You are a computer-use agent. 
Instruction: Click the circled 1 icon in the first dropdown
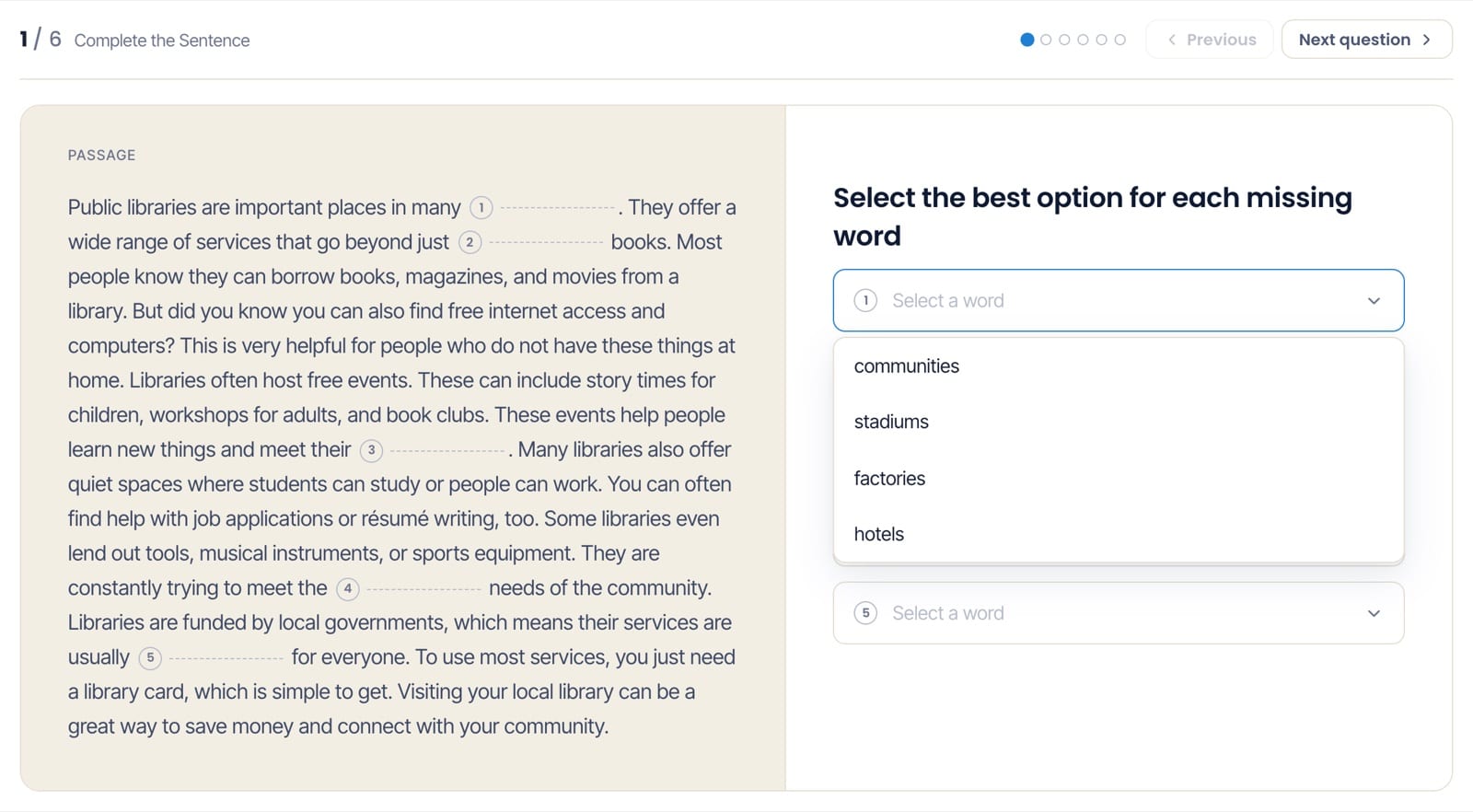point(865,301)
